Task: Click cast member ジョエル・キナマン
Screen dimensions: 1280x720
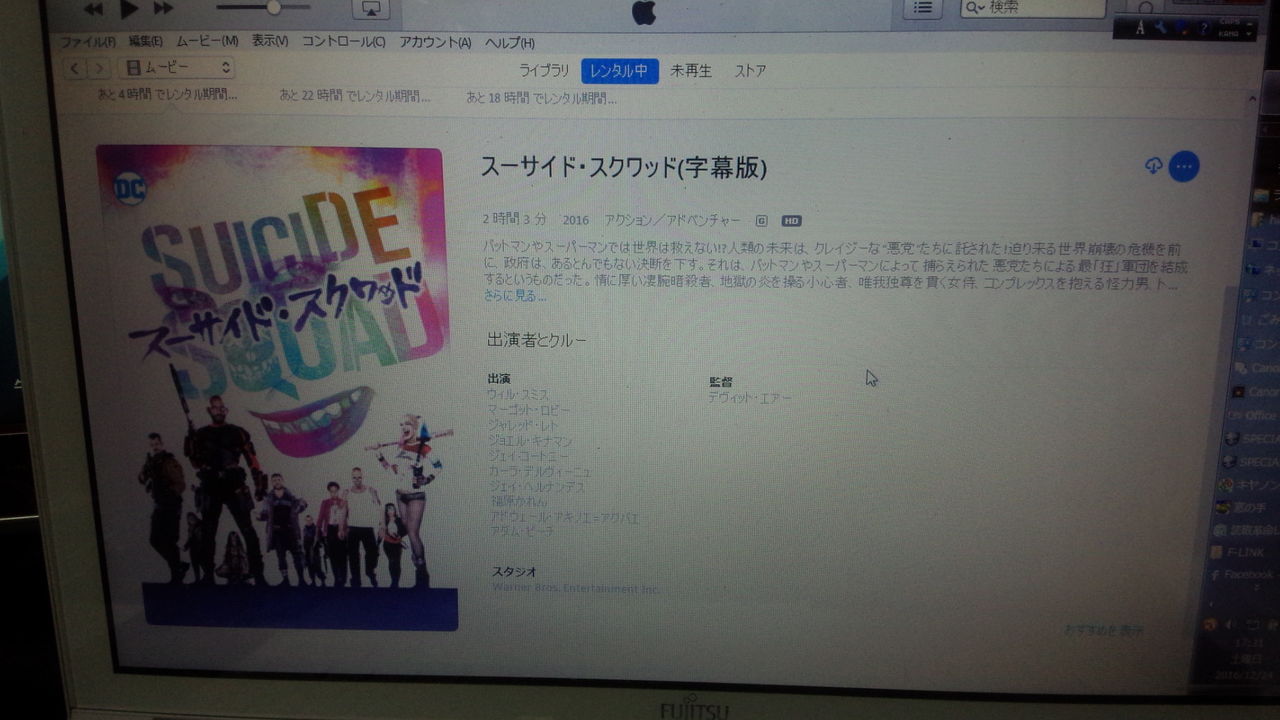Action: tap(530, 441)
